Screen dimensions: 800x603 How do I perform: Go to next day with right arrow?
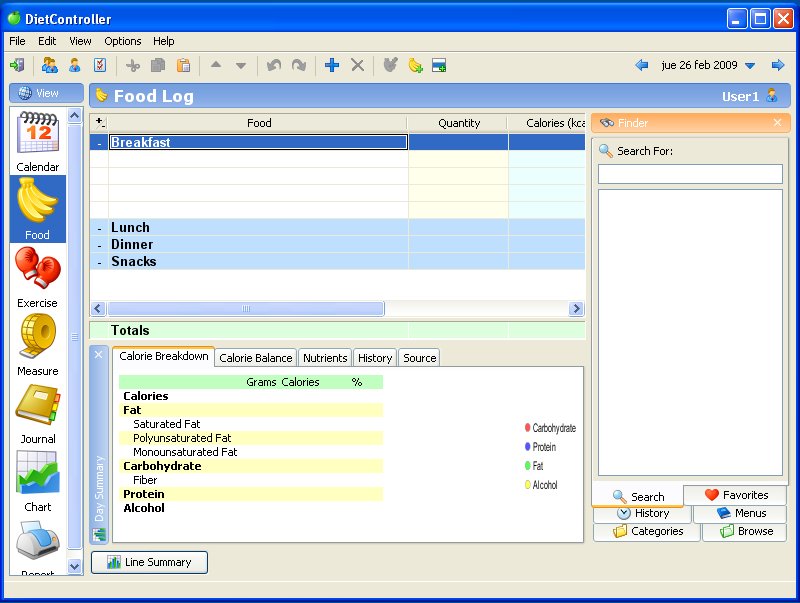tap(778, 65)
